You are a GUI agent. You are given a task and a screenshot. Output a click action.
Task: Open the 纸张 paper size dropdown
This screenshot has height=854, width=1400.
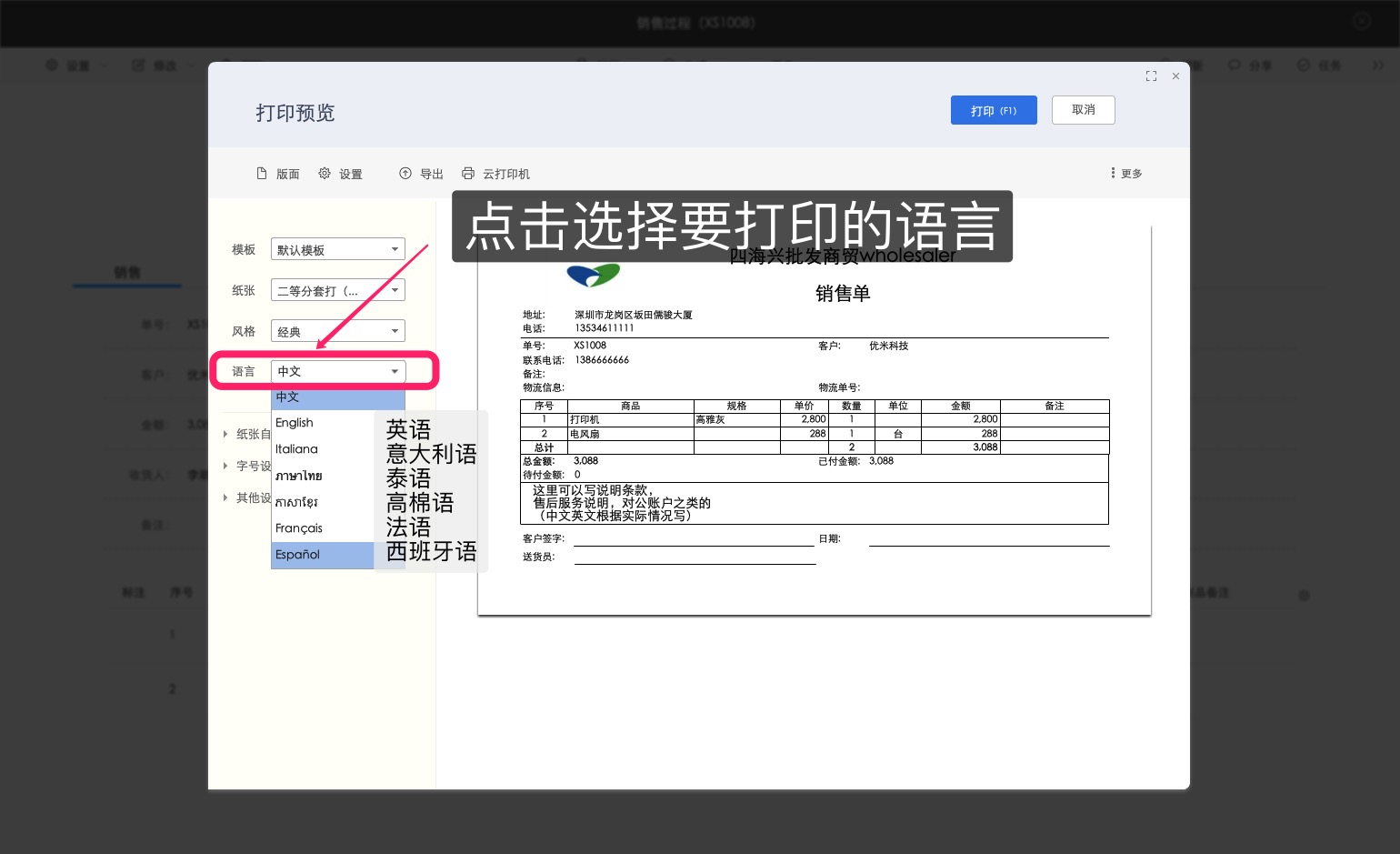pyautogui.click(x=338, y=290)
